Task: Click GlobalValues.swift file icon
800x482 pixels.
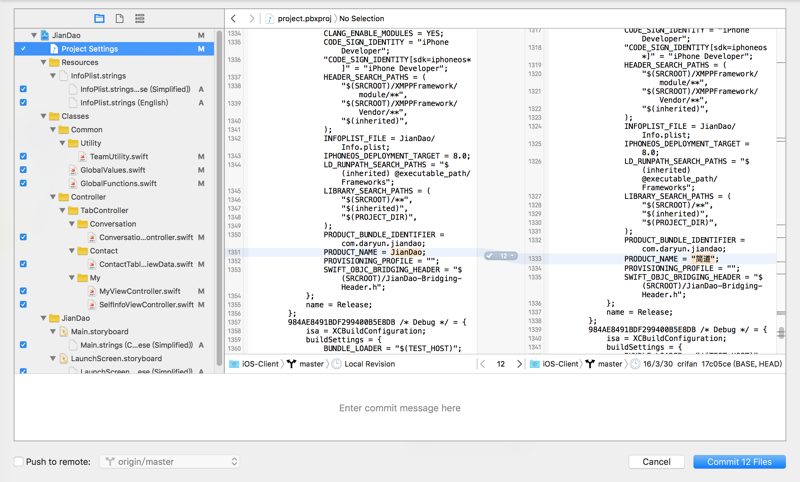Action: [x=73, y=170]
